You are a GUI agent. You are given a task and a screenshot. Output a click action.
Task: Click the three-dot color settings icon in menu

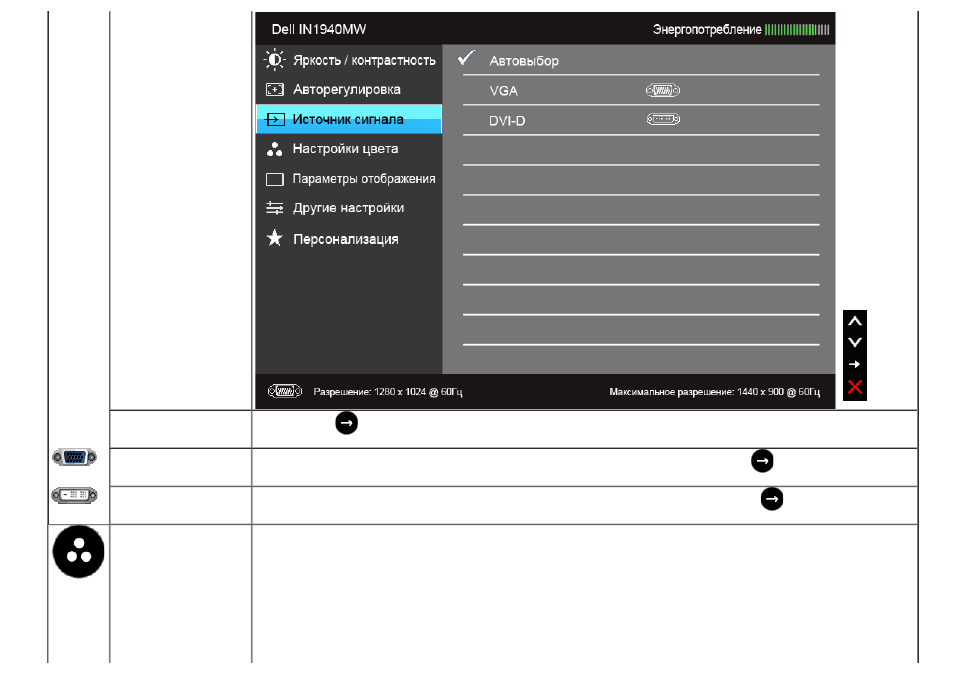pyautogui.click(x=274, y=149)
